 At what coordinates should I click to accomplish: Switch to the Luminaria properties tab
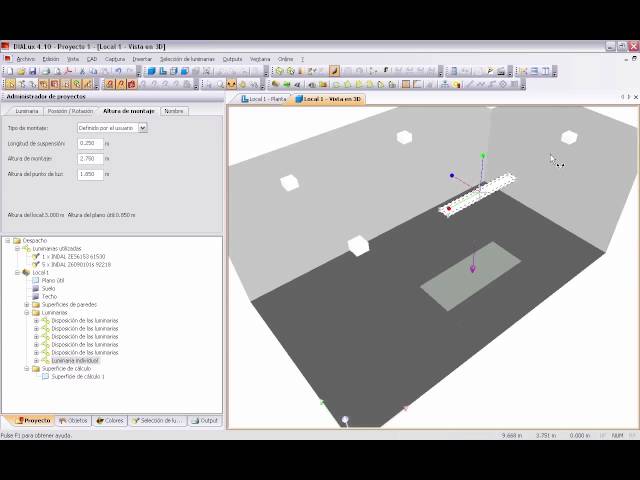pyautogui.click(x=27, y=111)
